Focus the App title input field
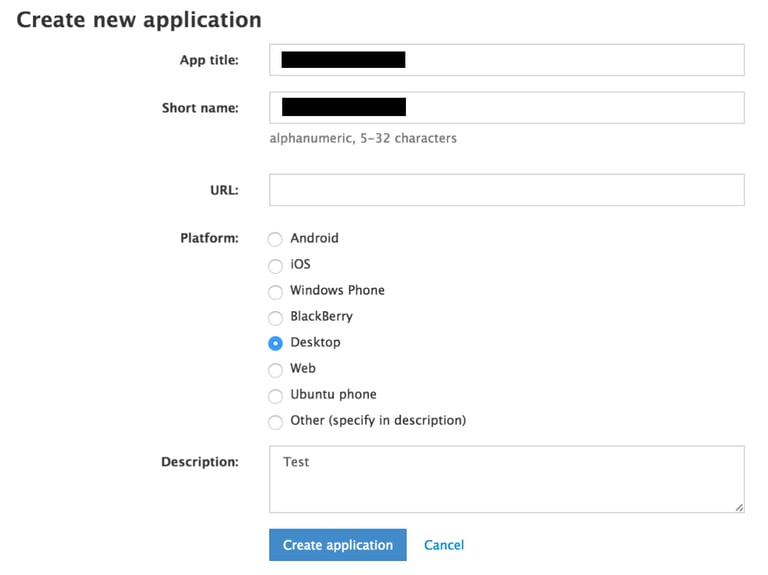Image resolution: width=768 pixels, height=575 pixels. tap(506, 60)
